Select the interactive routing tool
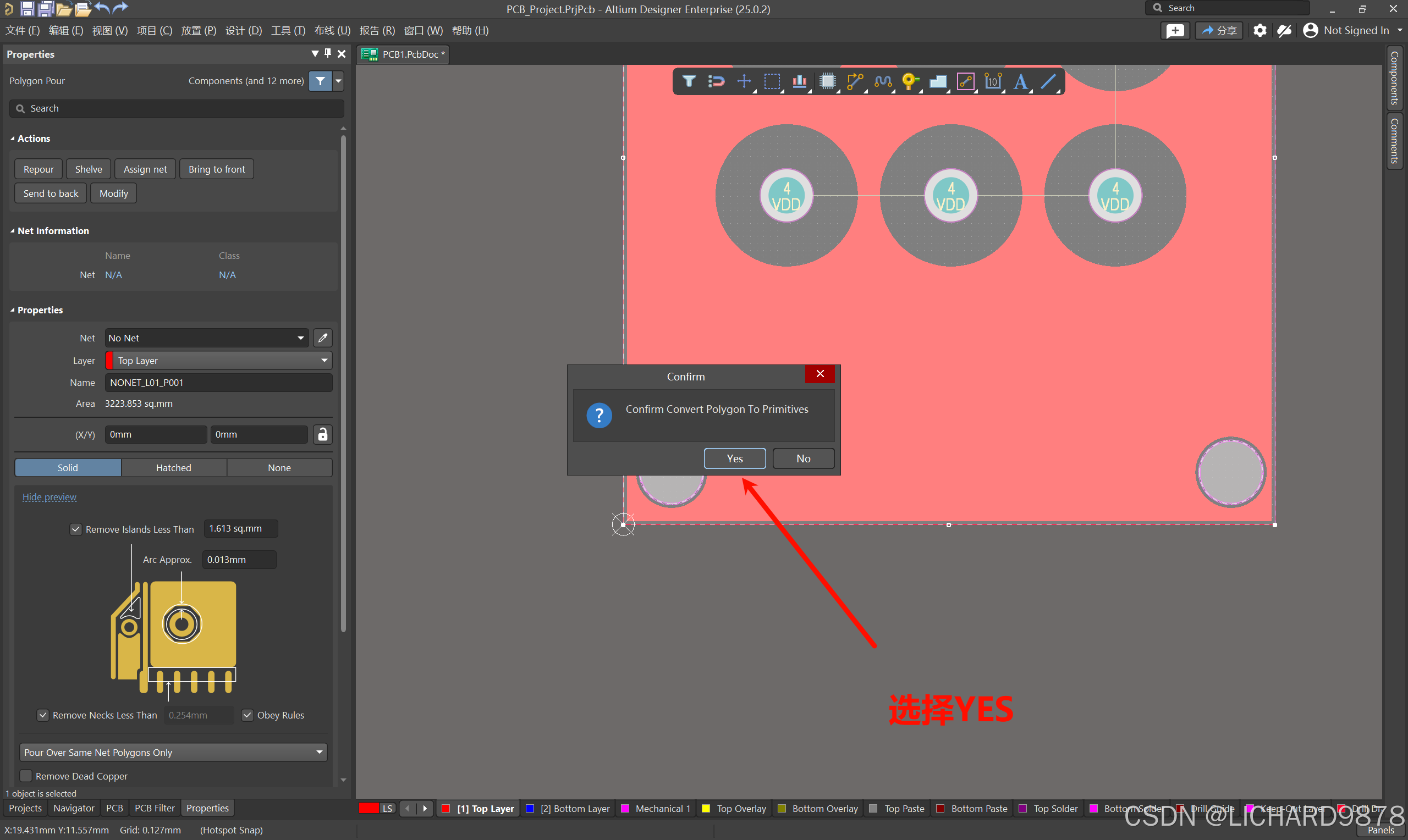Image resolution: width=1408 pixels, height=840 pixels. pos(854,81)
